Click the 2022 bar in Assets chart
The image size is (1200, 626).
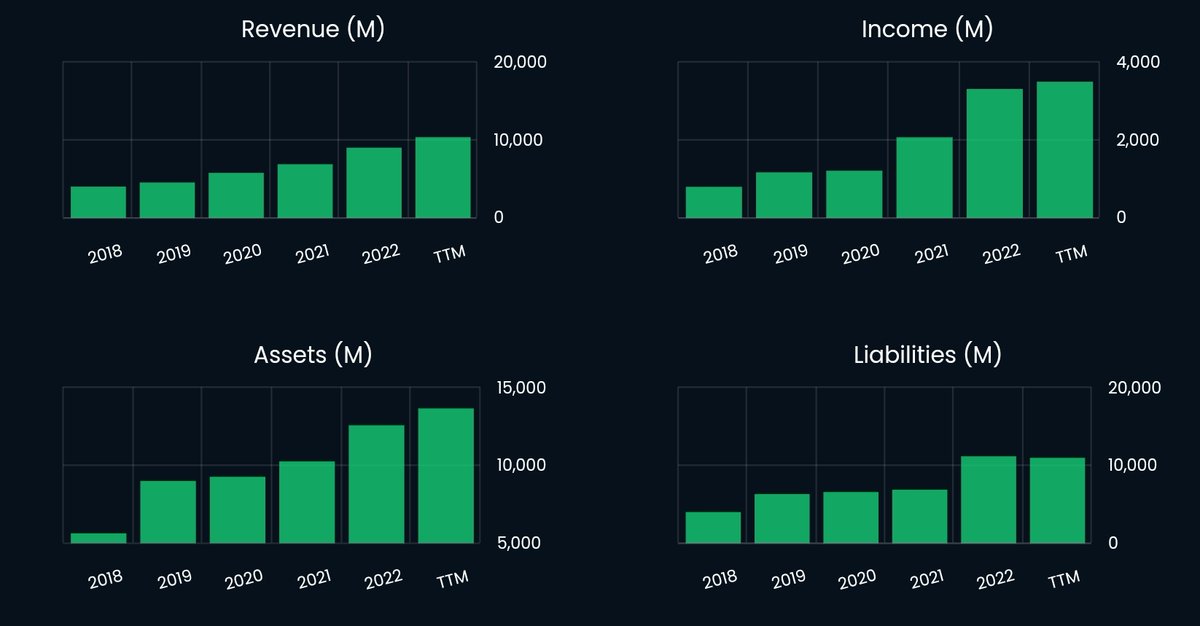(376, 484)
